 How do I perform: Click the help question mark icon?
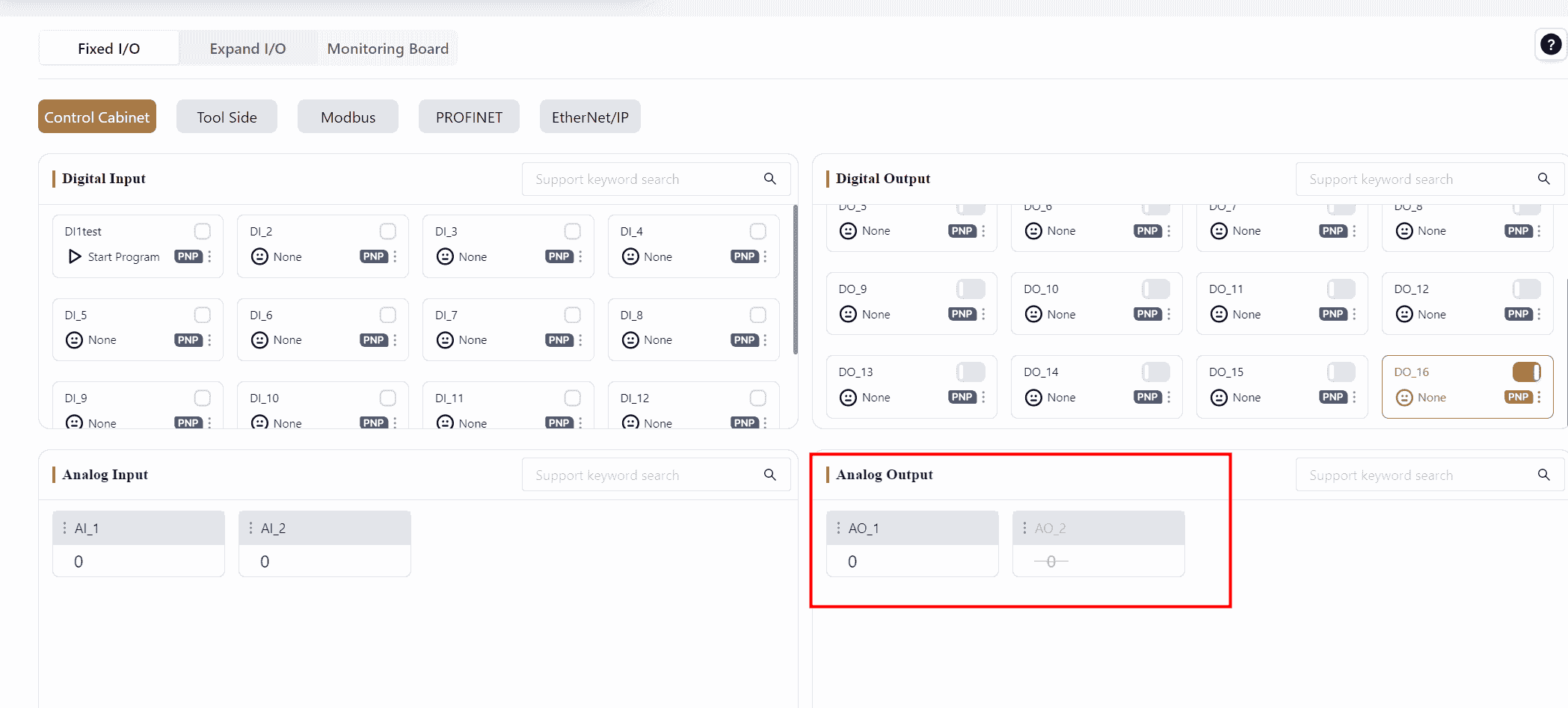[x=1550, y=46]
